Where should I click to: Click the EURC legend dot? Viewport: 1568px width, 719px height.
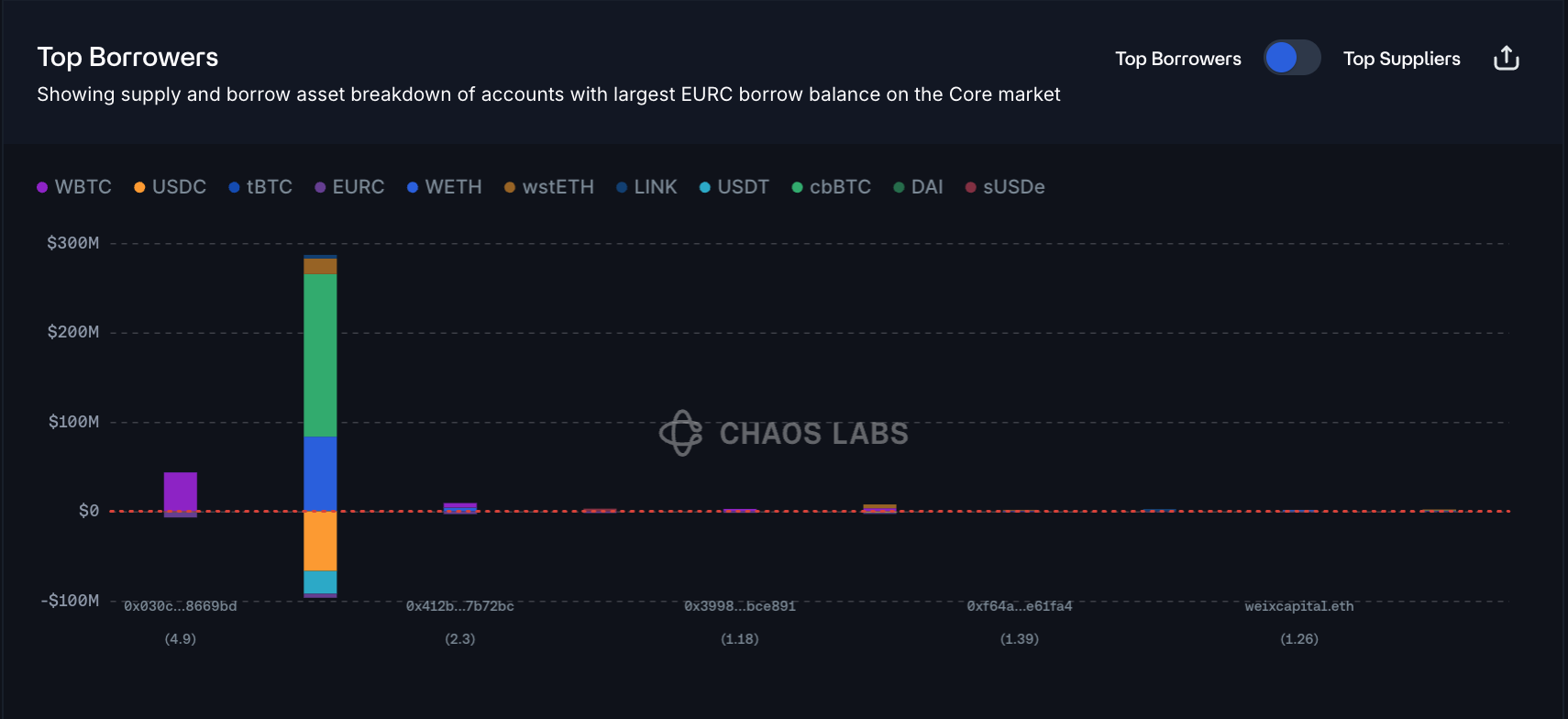[x=320, y=187]
